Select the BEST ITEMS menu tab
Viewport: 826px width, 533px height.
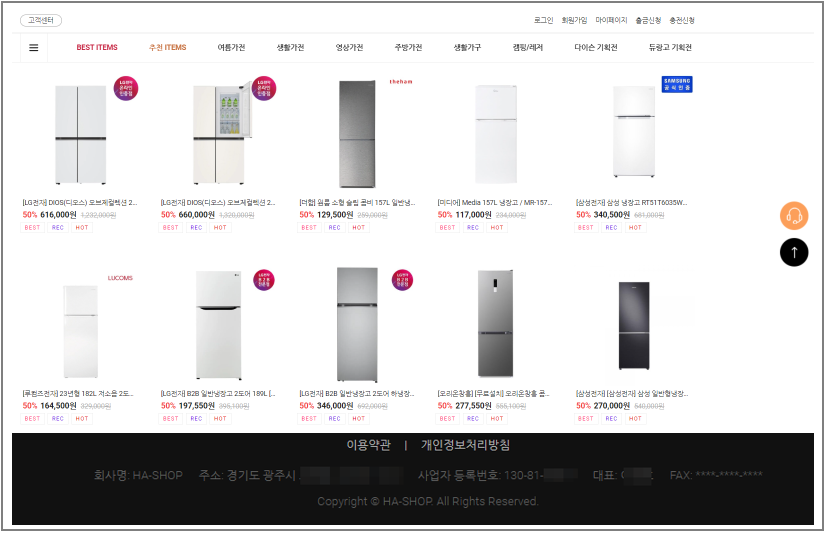[97, 47]
